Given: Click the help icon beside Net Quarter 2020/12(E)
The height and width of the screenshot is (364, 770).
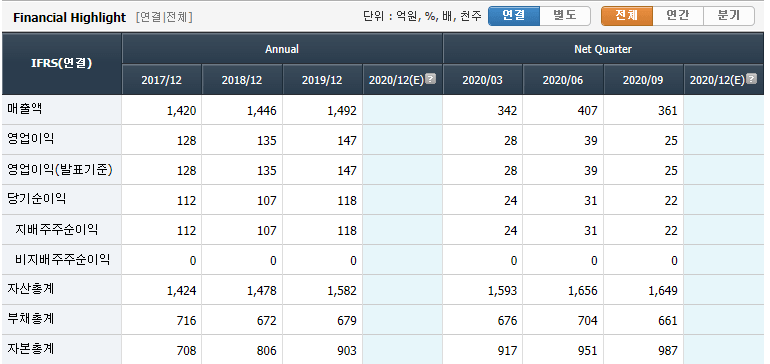Looking at the screenshot, I should 751,79.
